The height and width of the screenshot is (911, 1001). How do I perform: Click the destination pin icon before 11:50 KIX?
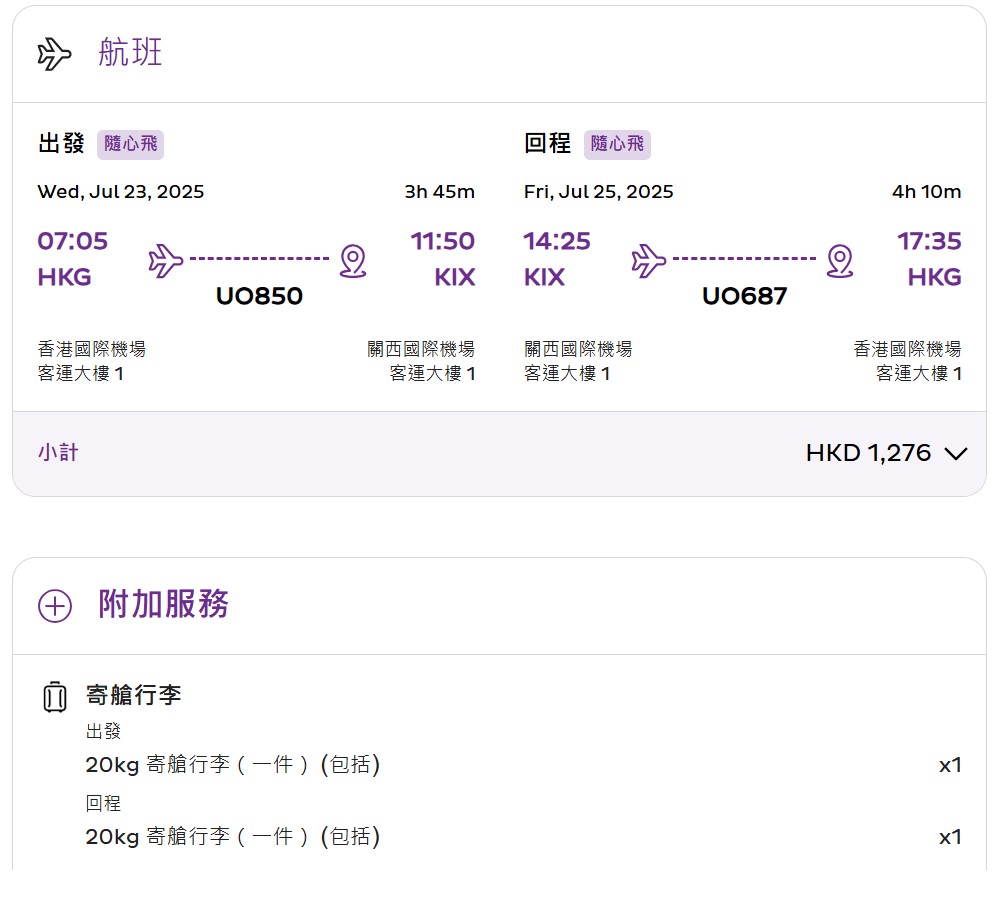(x=353, y=260)
